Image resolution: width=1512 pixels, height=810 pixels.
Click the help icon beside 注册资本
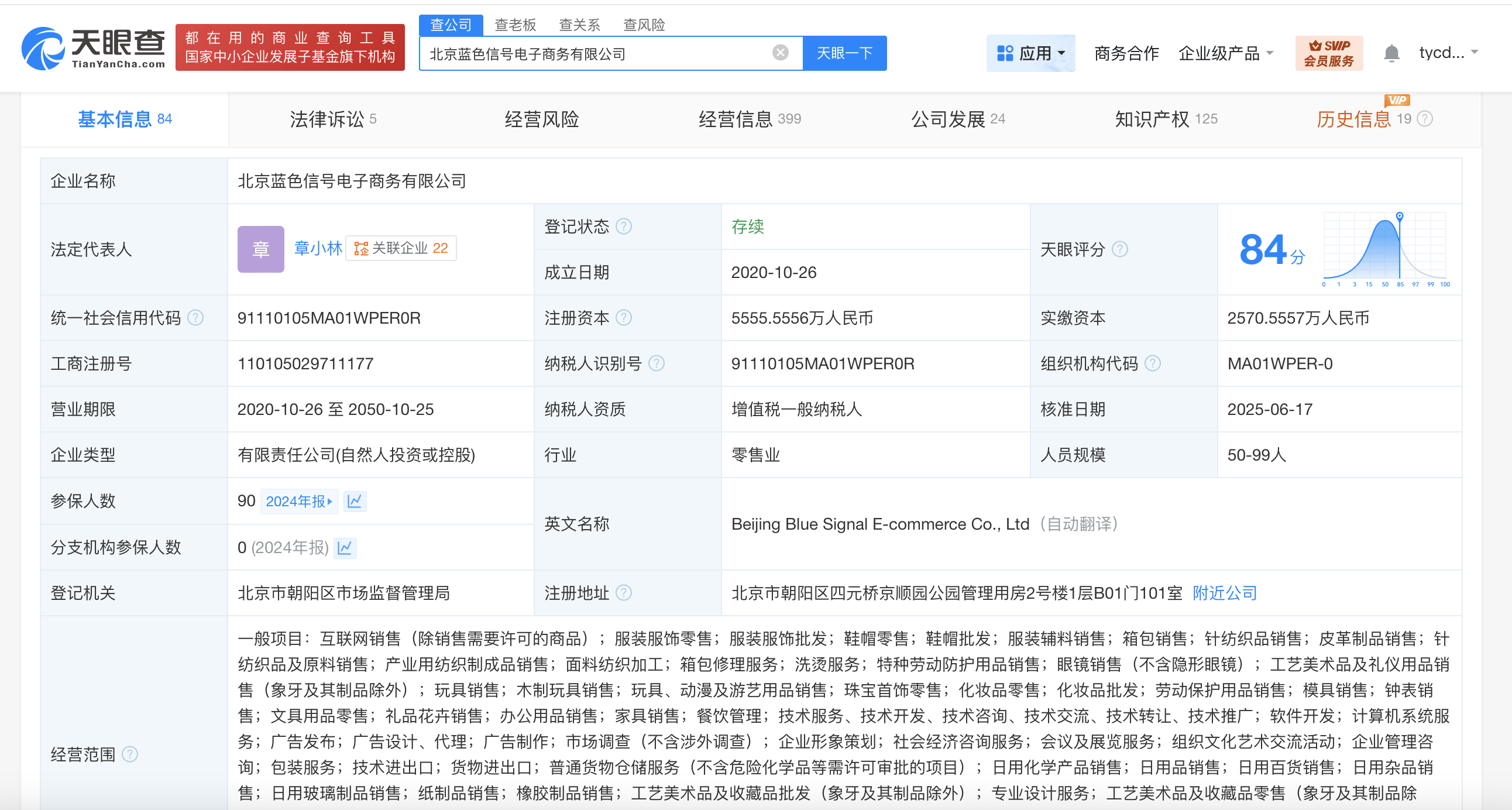point(623,318)
